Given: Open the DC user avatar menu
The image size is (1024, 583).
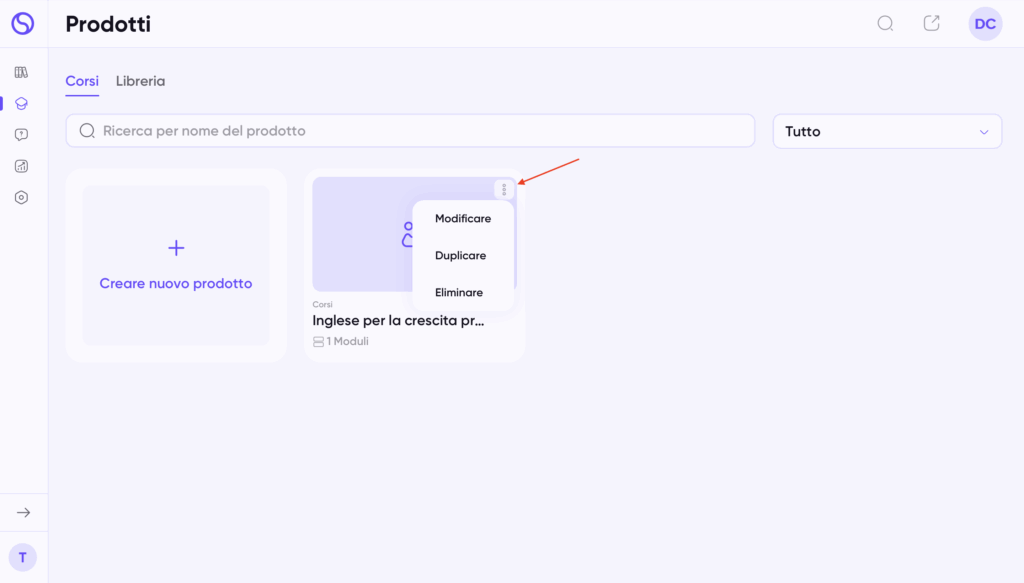Looking at the screenshot, I should 985,24.
